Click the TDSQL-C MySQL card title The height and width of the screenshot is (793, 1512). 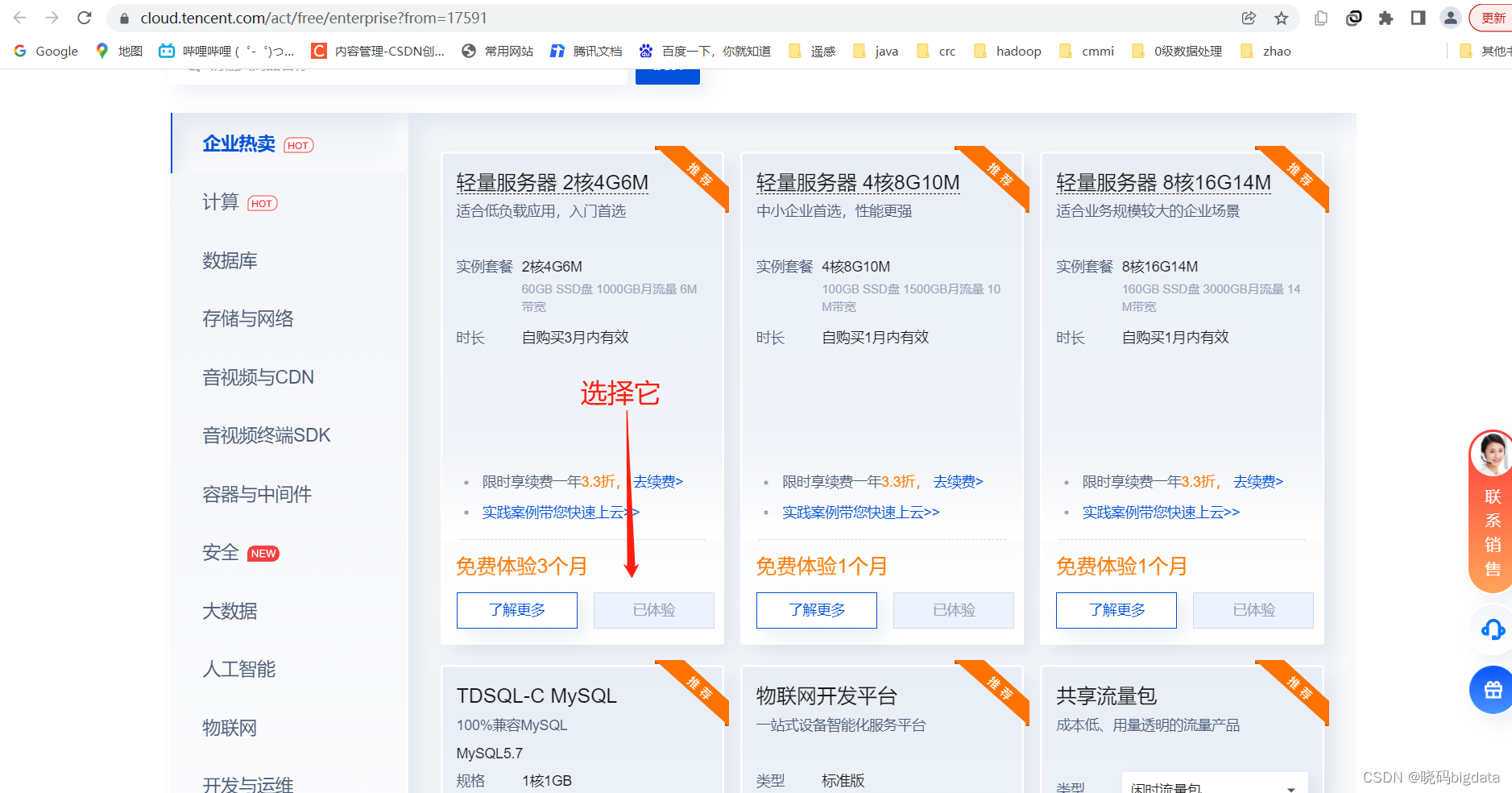click(536, 696)
